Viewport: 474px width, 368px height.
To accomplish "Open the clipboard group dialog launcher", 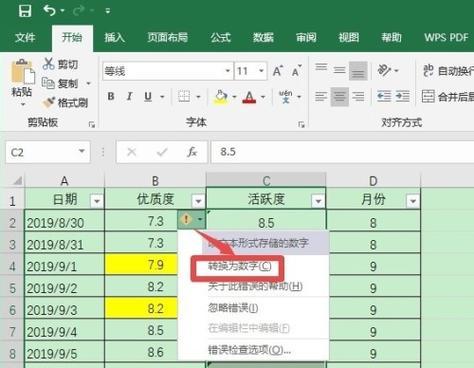I will (x=92, y=124).
